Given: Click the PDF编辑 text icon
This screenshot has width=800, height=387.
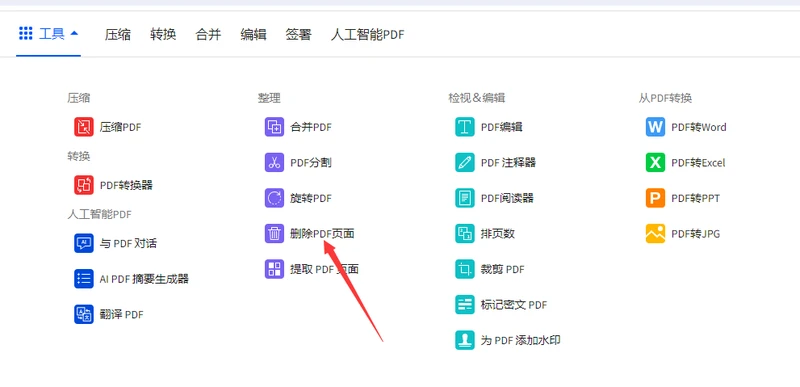Looking at the screenshot, I should pyautogui.click(x=465, y=127).
